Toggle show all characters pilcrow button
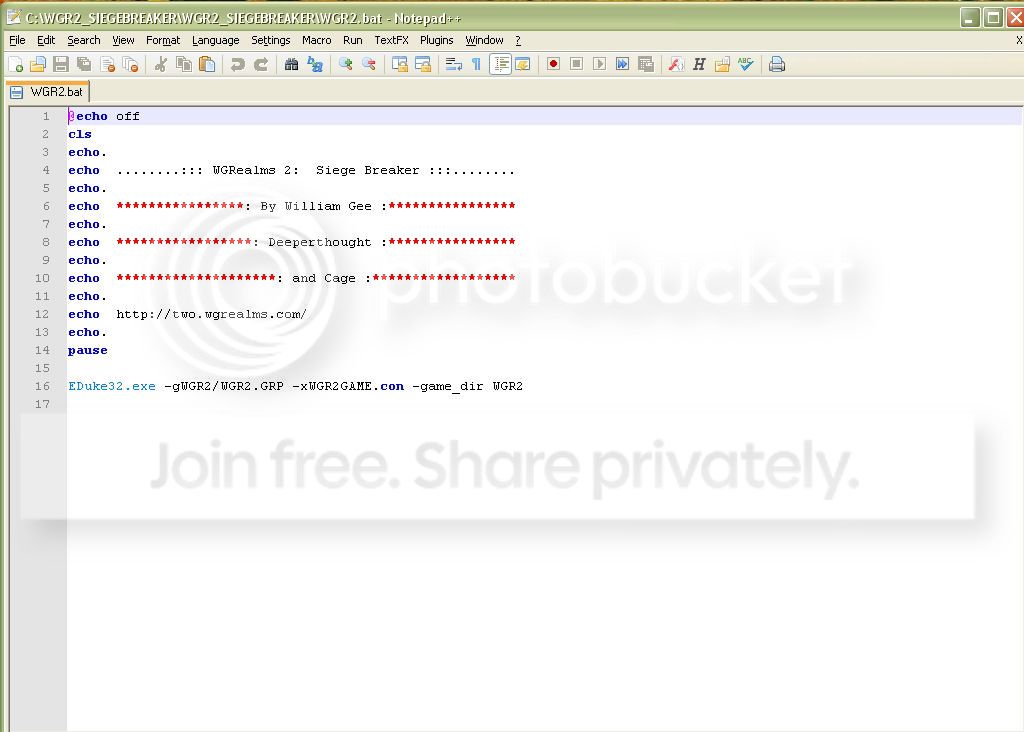 pos(476,64)
